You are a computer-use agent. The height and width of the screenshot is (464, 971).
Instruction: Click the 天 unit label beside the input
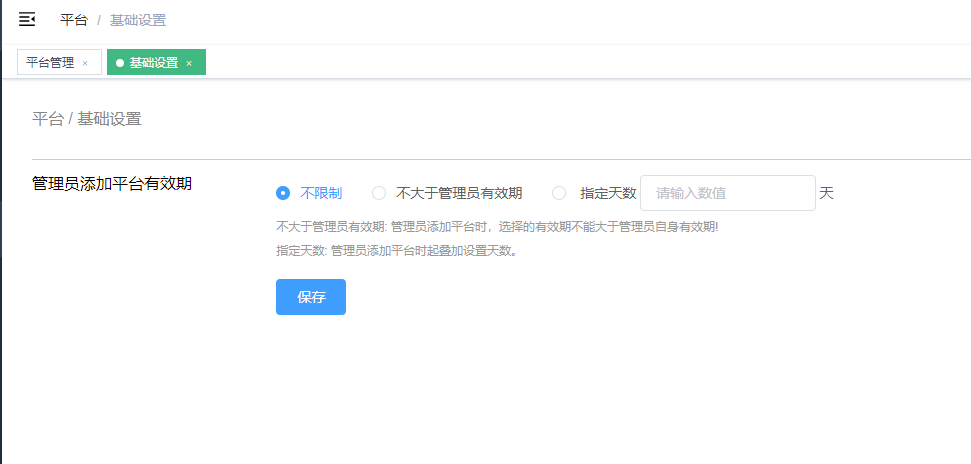pos(826,193)
